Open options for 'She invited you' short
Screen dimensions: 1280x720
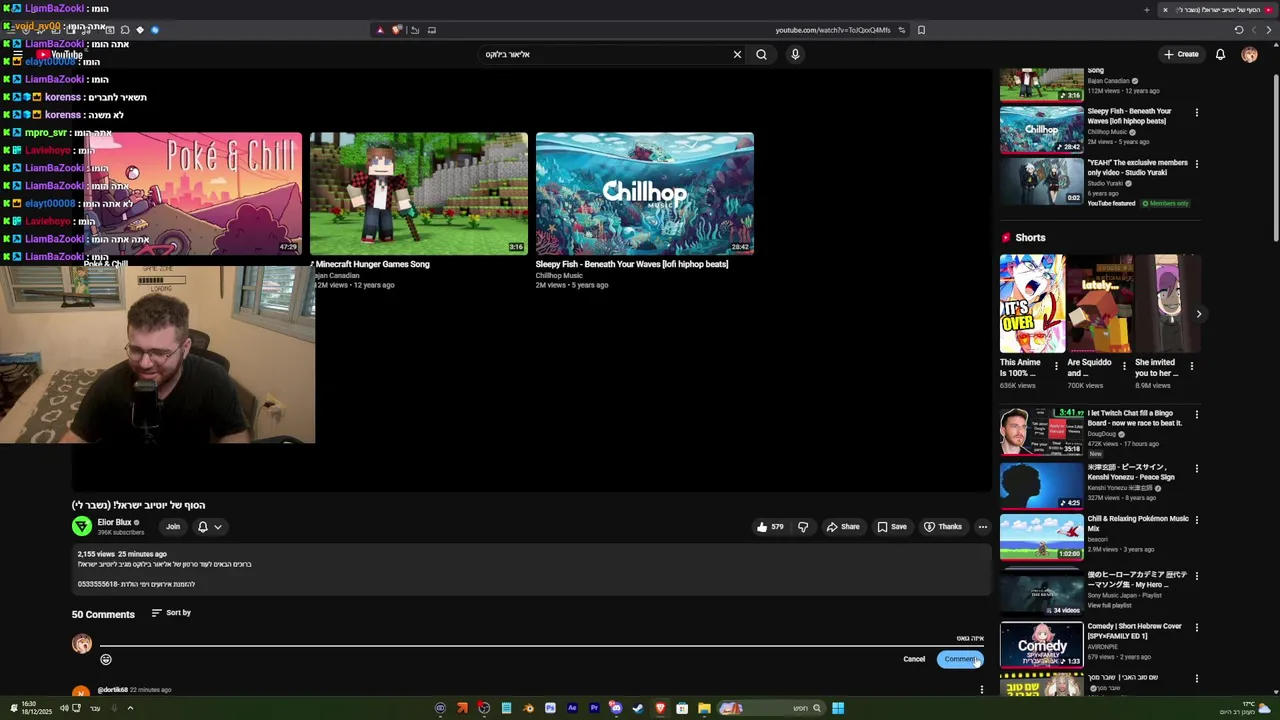pyautogui.click(x=1191, y=366)
